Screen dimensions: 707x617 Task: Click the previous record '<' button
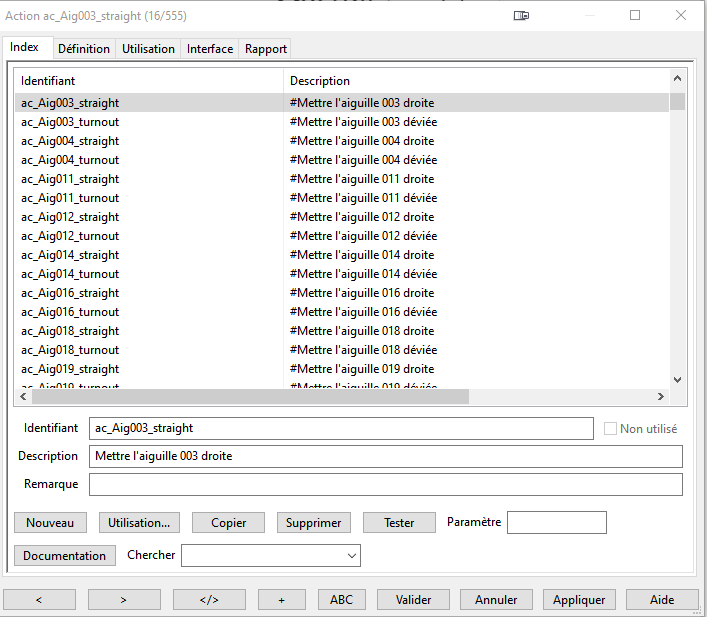pos(39,600)
